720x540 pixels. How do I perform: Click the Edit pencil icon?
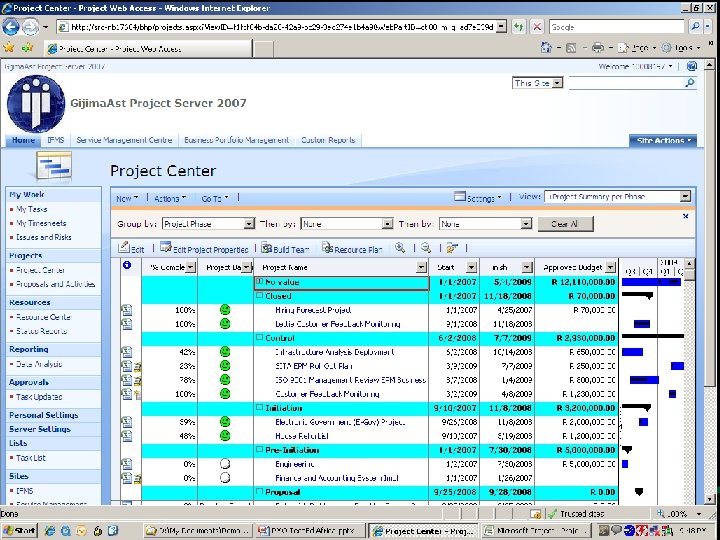(x=124, y=248)
